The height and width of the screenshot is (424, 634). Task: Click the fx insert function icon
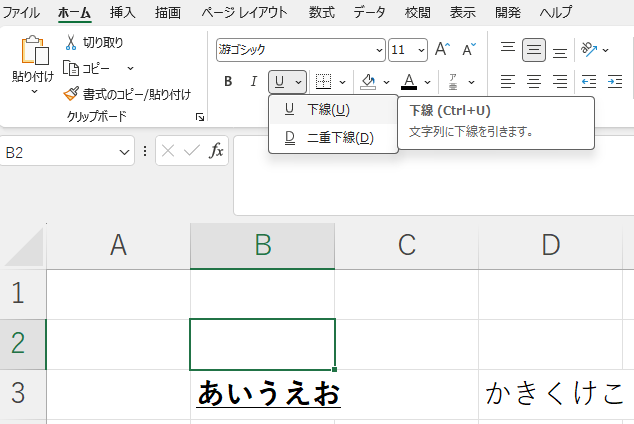pyautogui.click(x=216, y=151)
